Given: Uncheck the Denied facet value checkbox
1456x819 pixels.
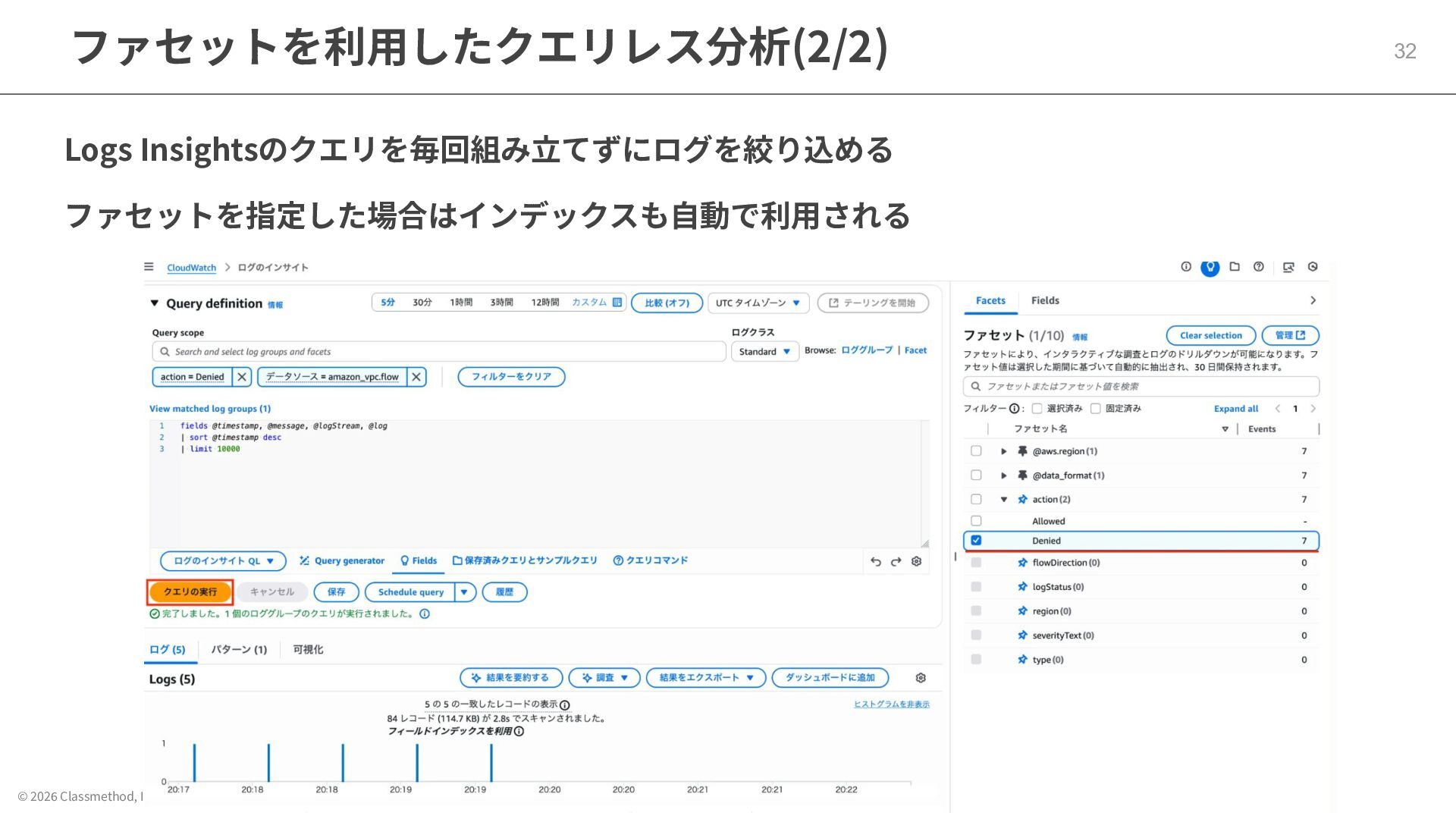Looking at the screenshot, I should [976, 541].
